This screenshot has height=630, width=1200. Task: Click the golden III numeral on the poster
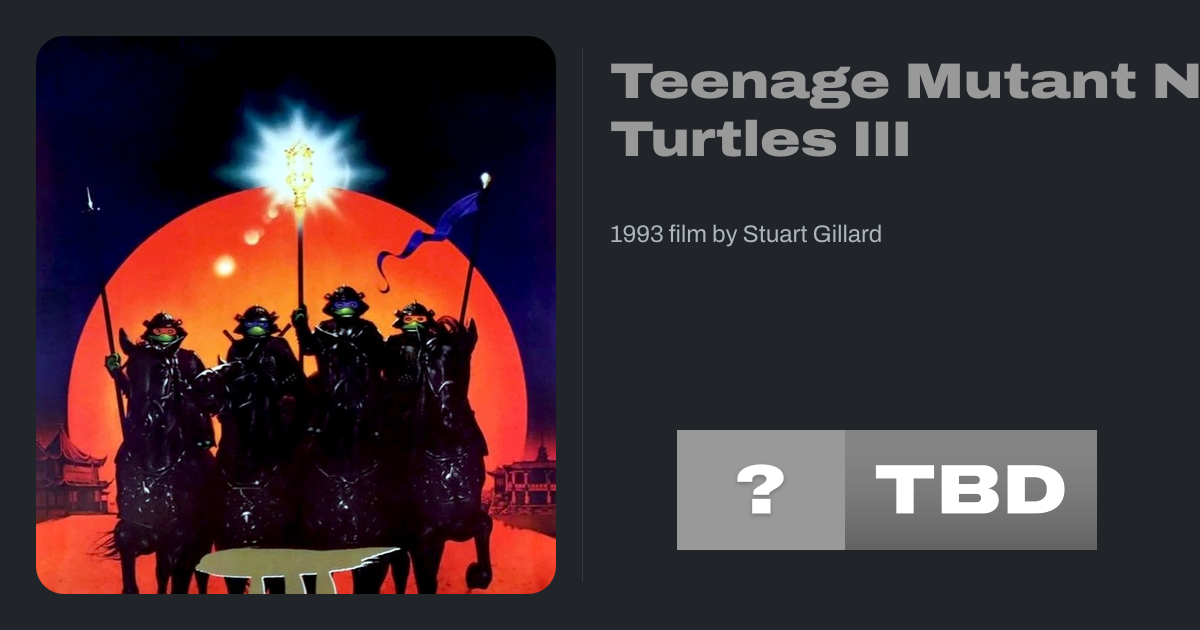[295, 570]
